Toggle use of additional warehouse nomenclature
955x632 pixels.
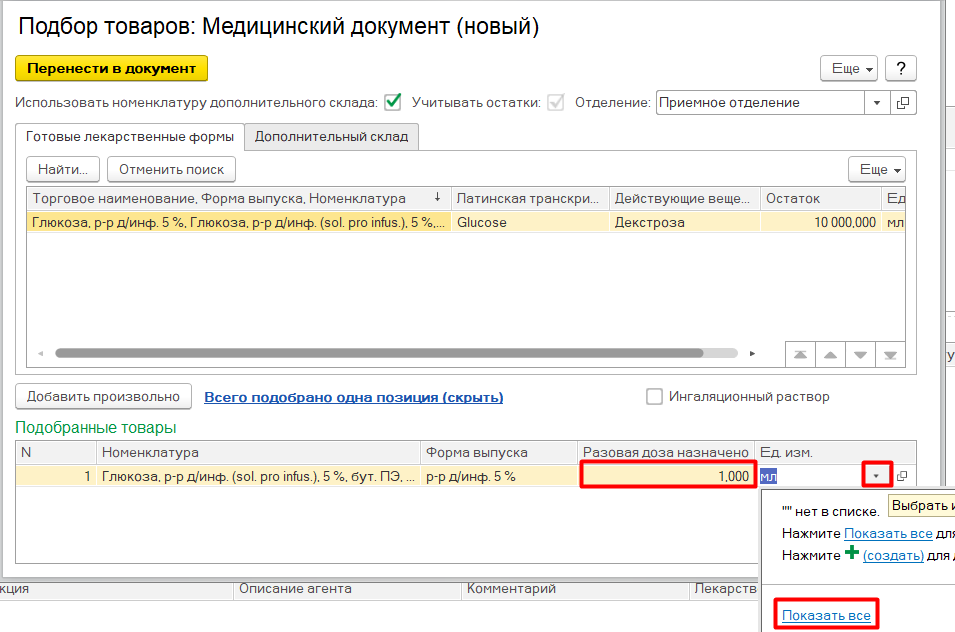(x=393, y=102)
